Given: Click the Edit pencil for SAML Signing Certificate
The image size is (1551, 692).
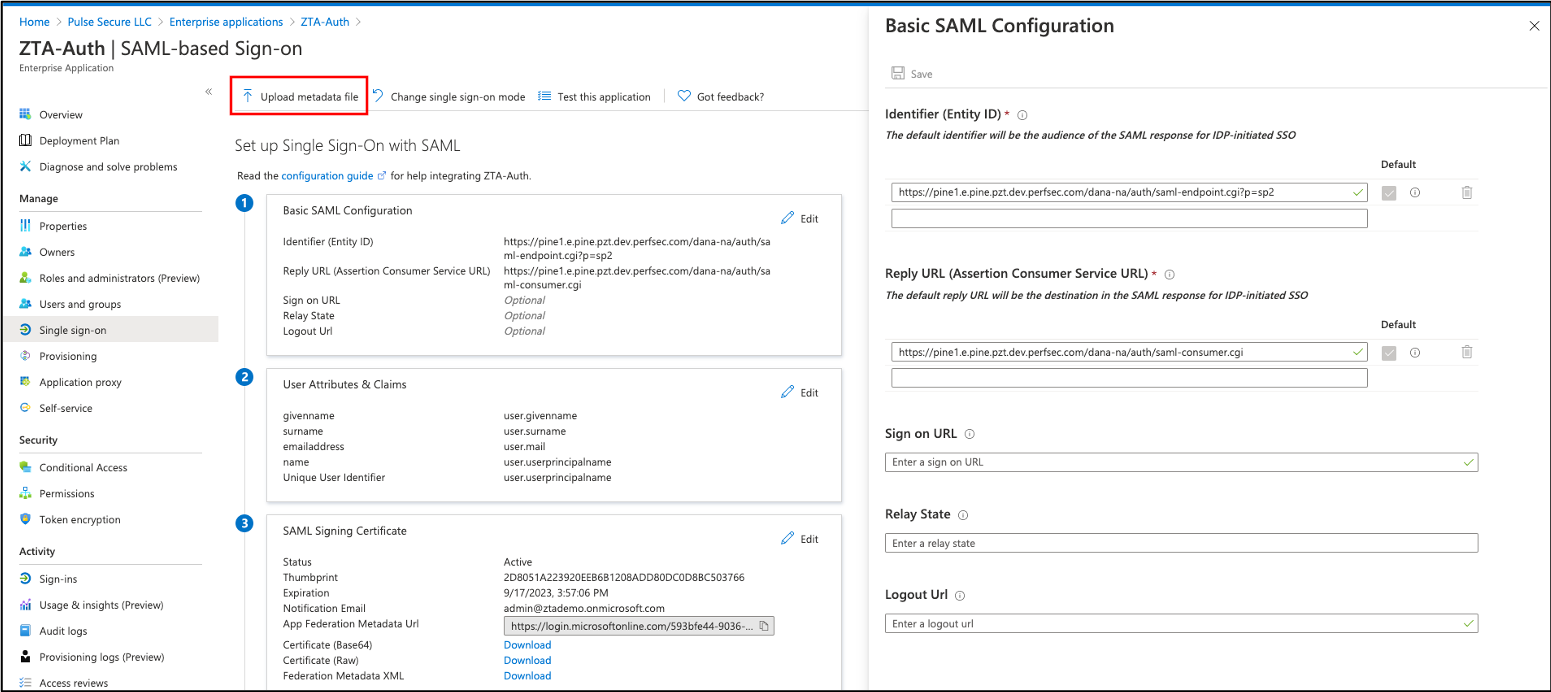Looking at the screenshot, I should point(789,538).
